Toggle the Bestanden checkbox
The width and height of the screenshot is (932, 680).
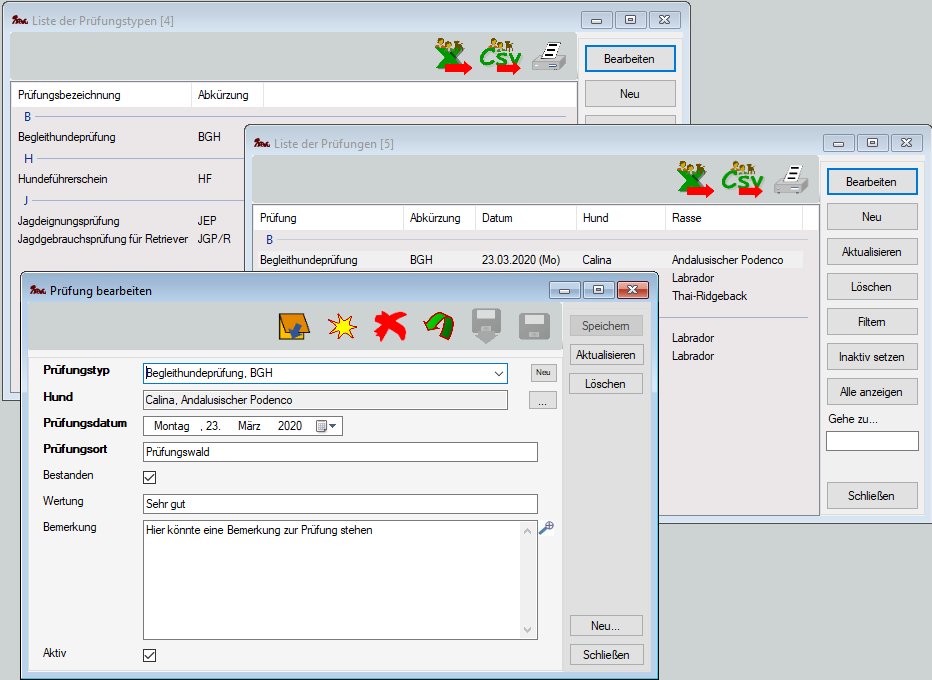(150, 477)
